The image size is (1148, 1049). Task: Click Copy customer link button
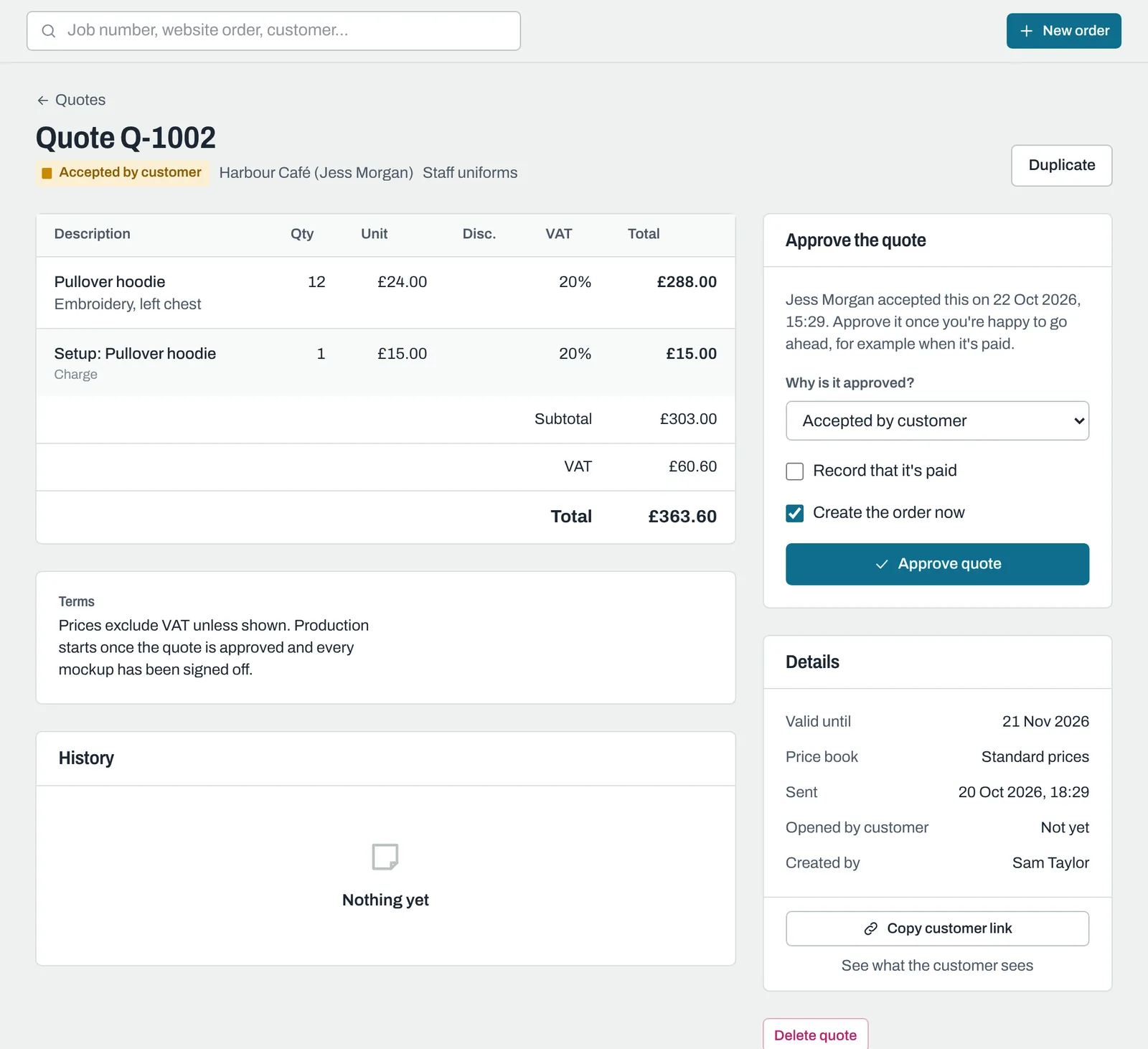937,928
